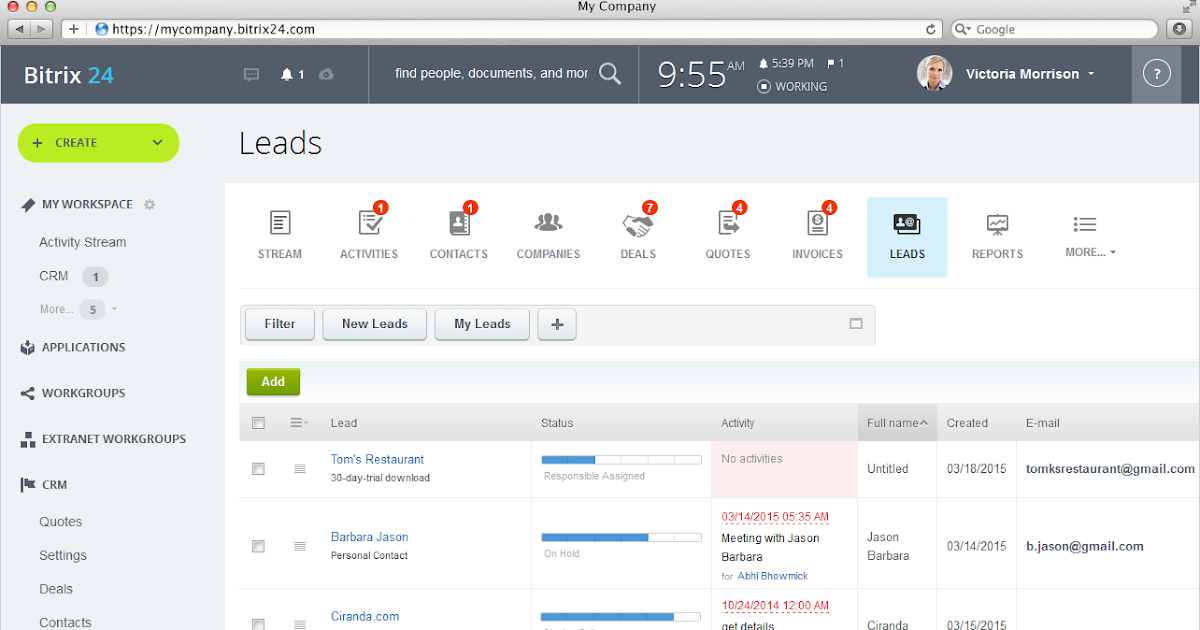The height and width of the screenshot is (630, 1200).
Task: Open Victoria Morrison user menu arrow
Action: 1091,74
